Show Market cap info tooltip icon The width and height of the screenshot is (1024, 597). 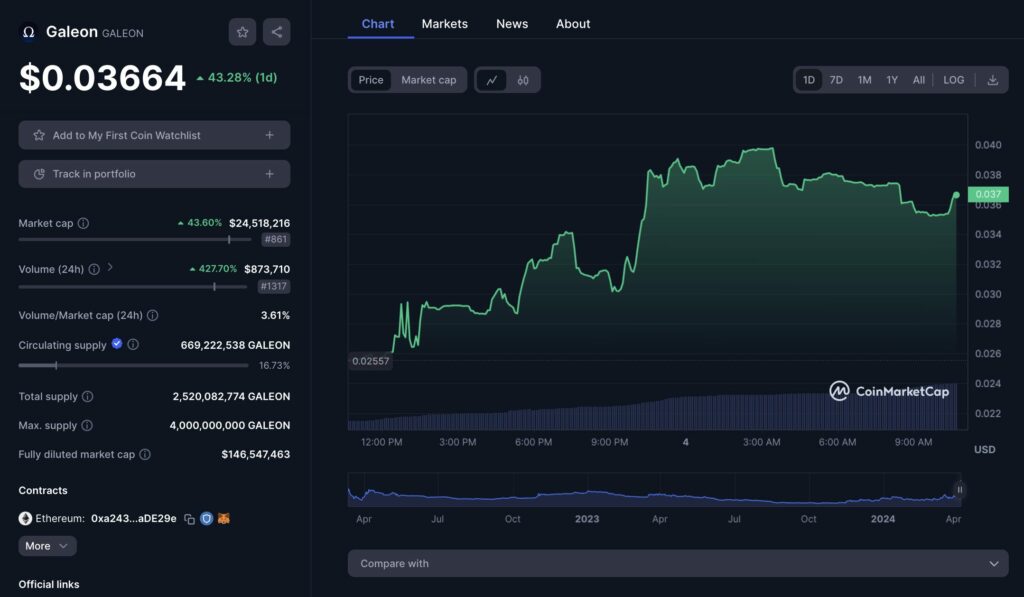point(84,223)
